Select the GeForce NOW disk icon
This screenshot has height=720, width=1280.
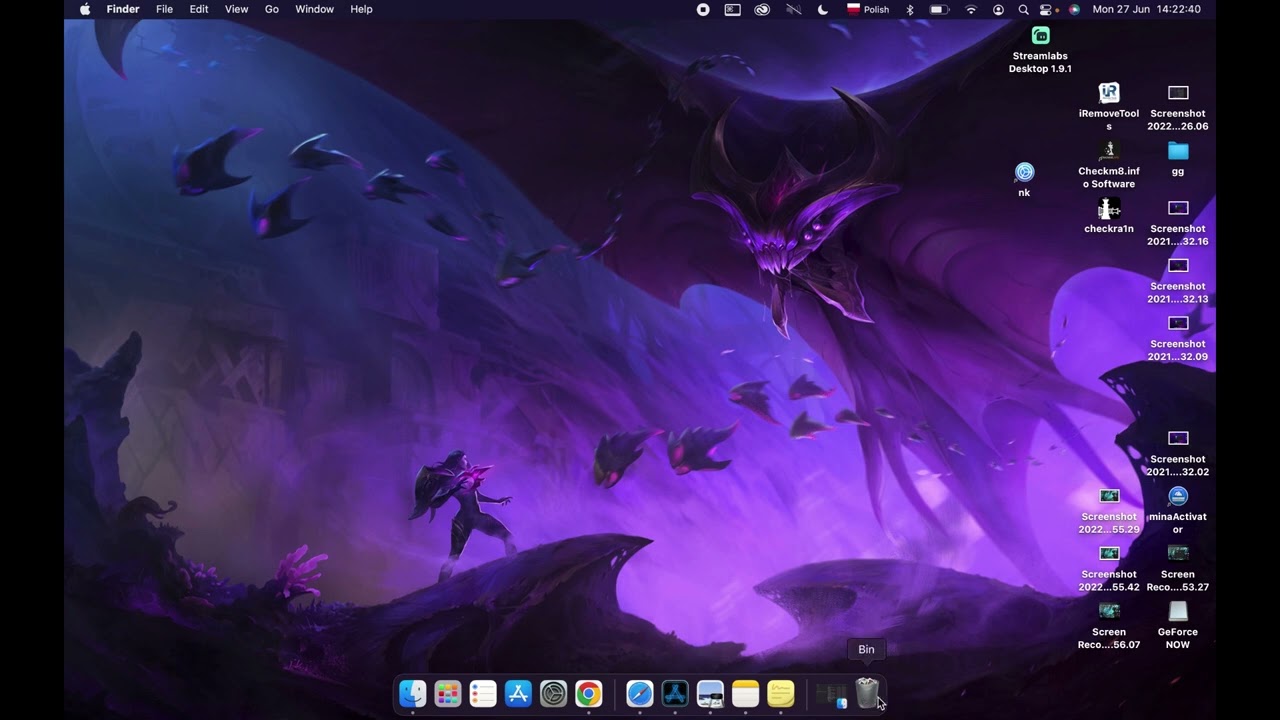(x=1178, y=611)
